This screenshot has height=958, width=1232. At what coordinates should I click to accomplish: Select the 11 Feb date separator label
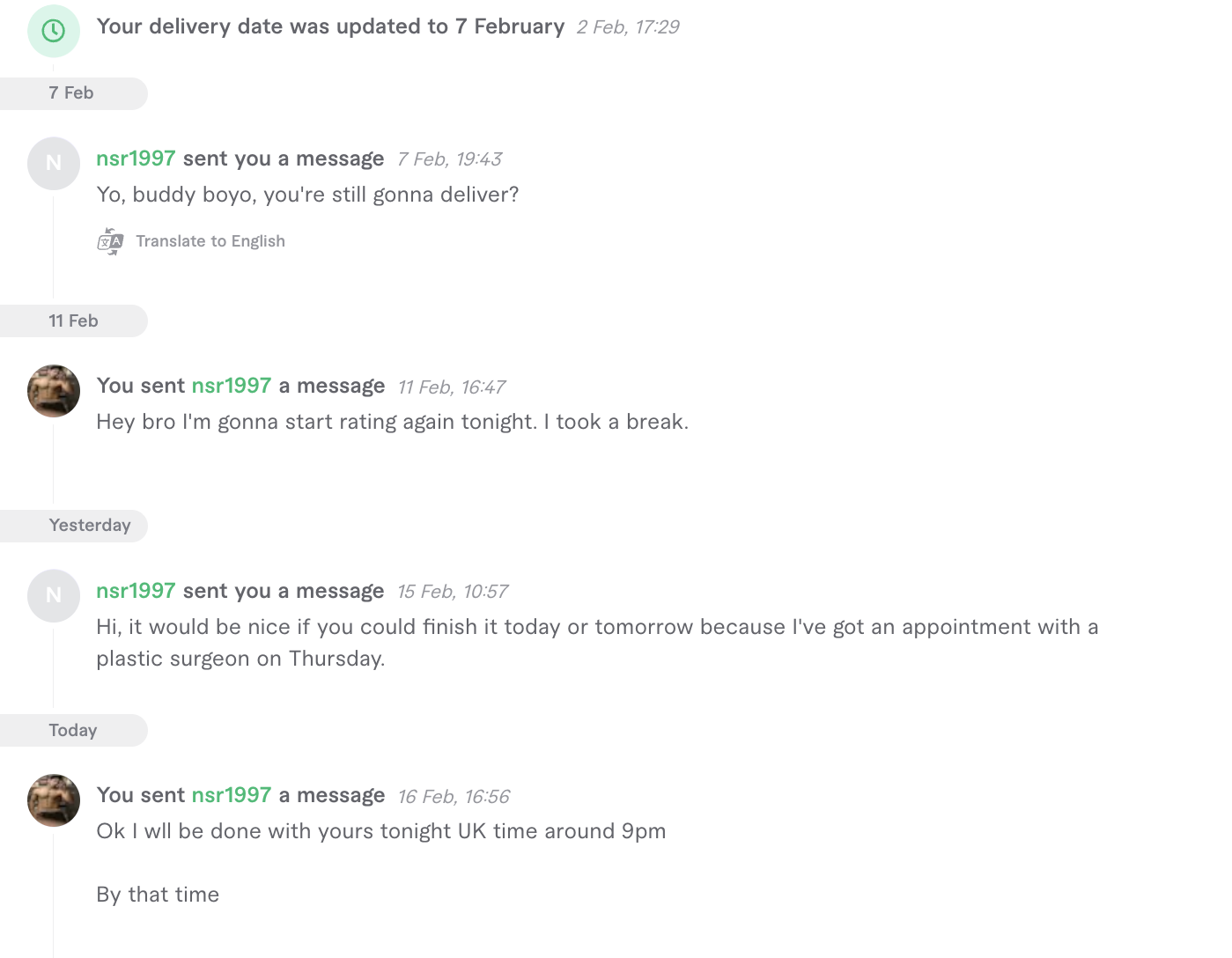(x=73, y=321)
